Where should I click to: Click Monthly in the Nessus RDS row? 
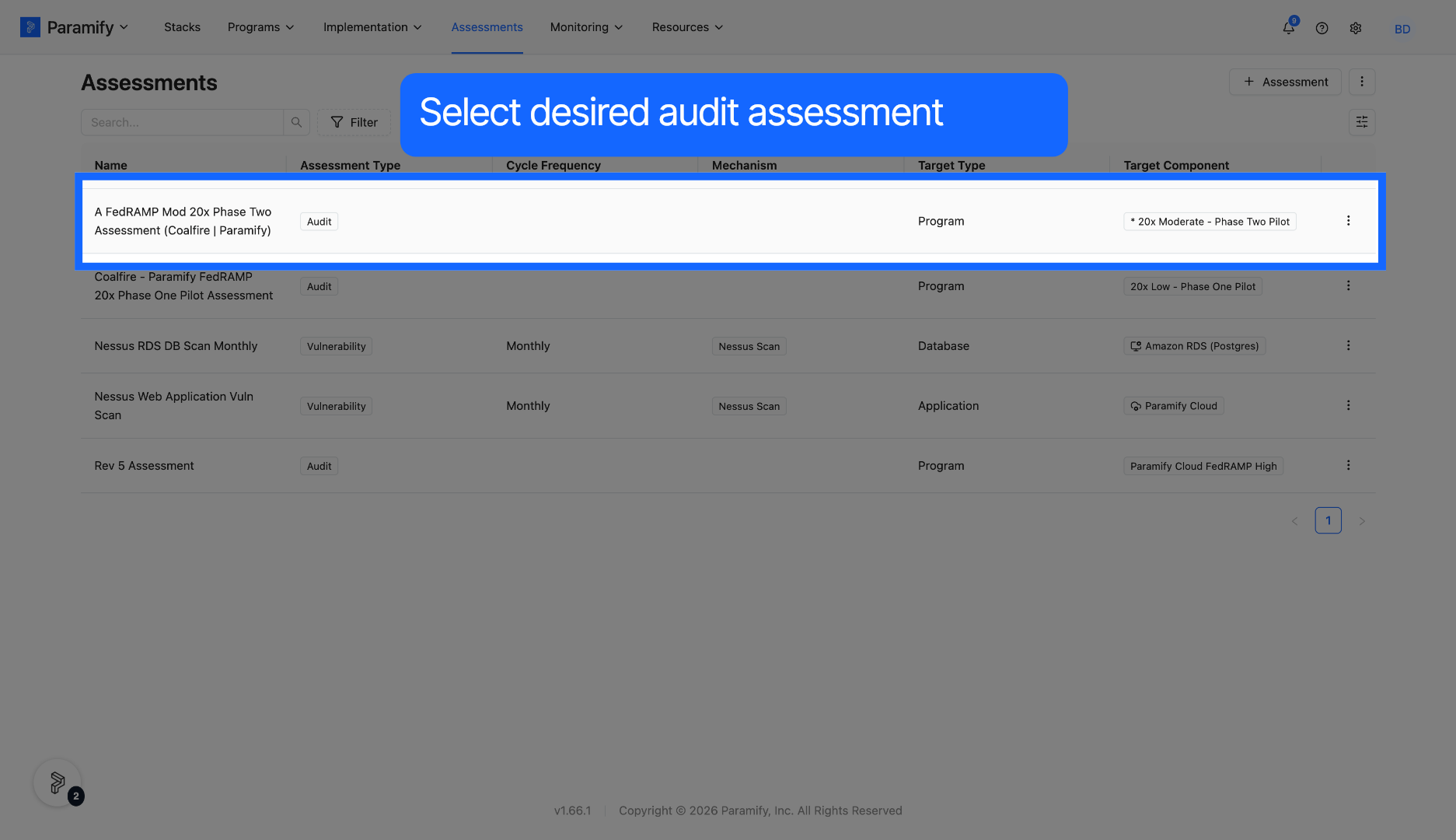coord(528,346)
